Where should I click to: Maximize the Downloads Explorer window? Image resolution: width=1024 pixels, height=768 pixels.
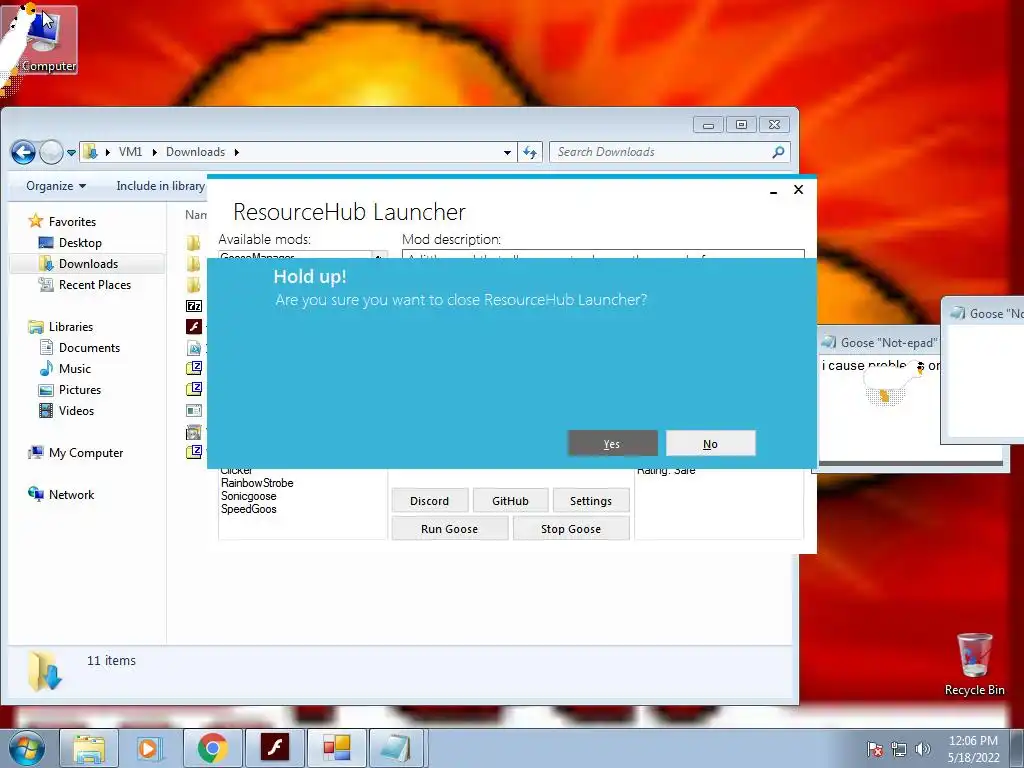(x=741, y=125)
